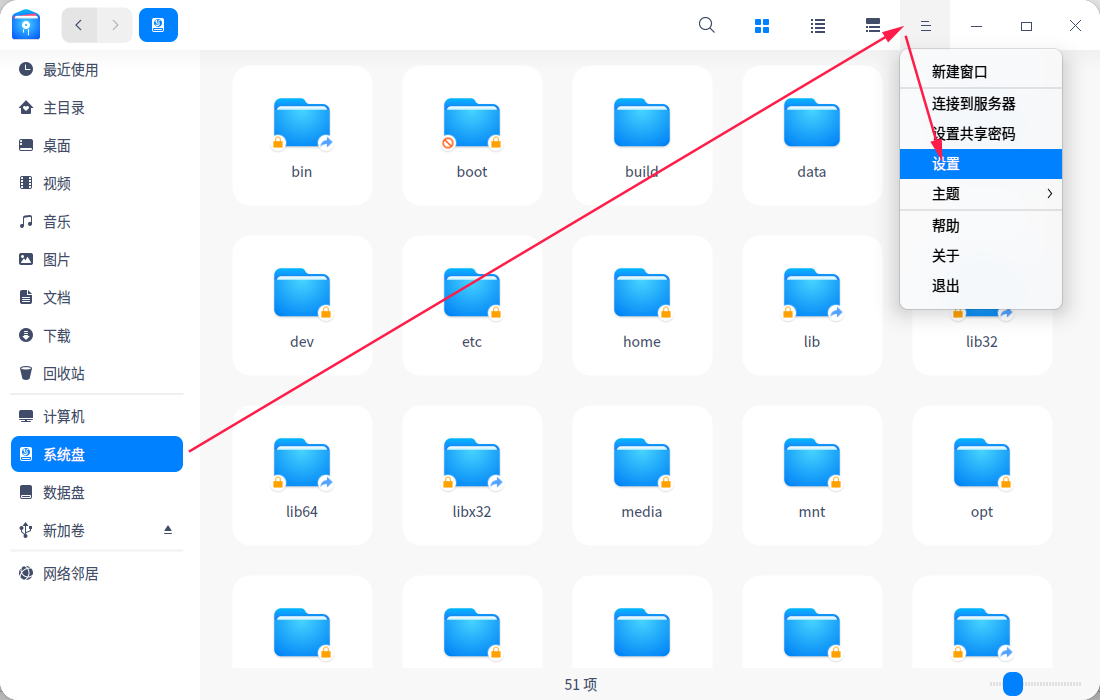Click the icon size slider handle

(1013, 683)
